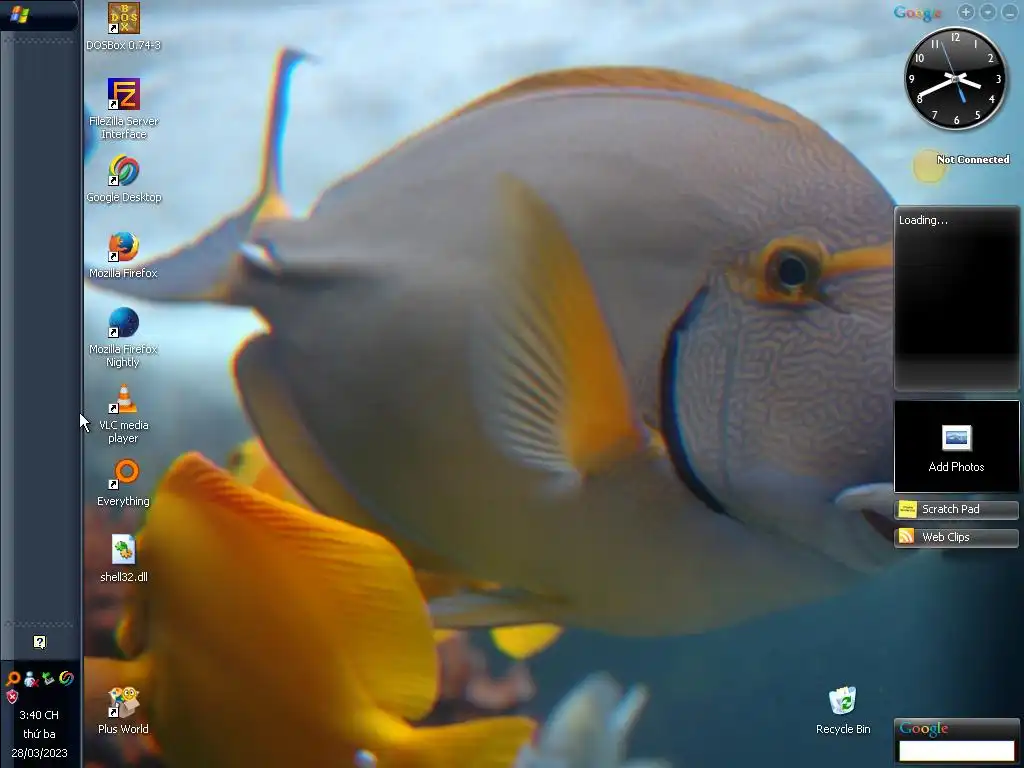Click the Not Connected weather gadget
Viewport: 1024px width, 768px height.
(961, 165)
